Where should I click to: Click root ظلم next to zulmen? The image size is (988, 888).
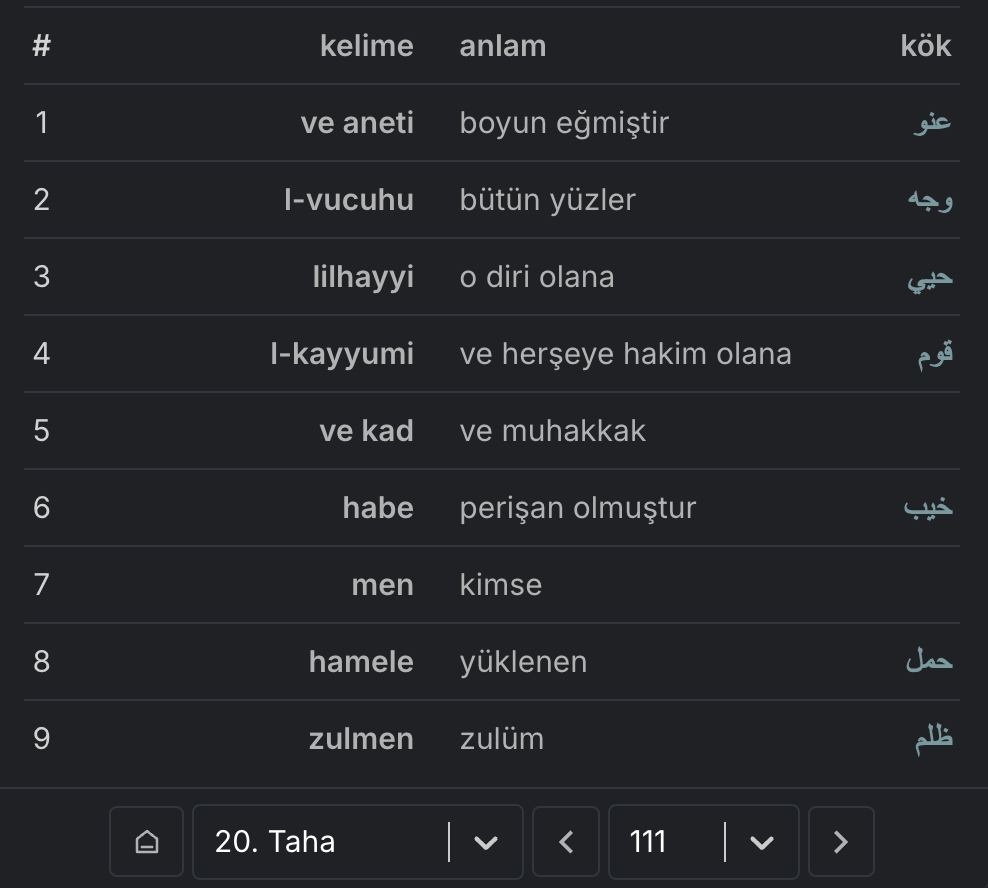pos(932,738)
